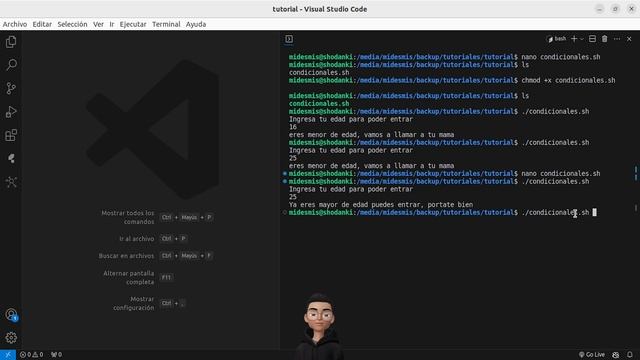Open the Ir menu

pyautogui.click(x=112, y=24)
